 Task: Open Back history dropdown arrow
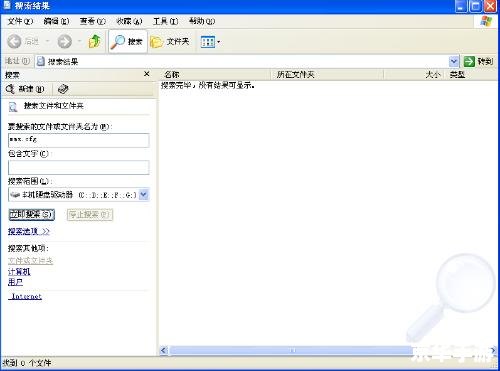[x=47, y=41]
